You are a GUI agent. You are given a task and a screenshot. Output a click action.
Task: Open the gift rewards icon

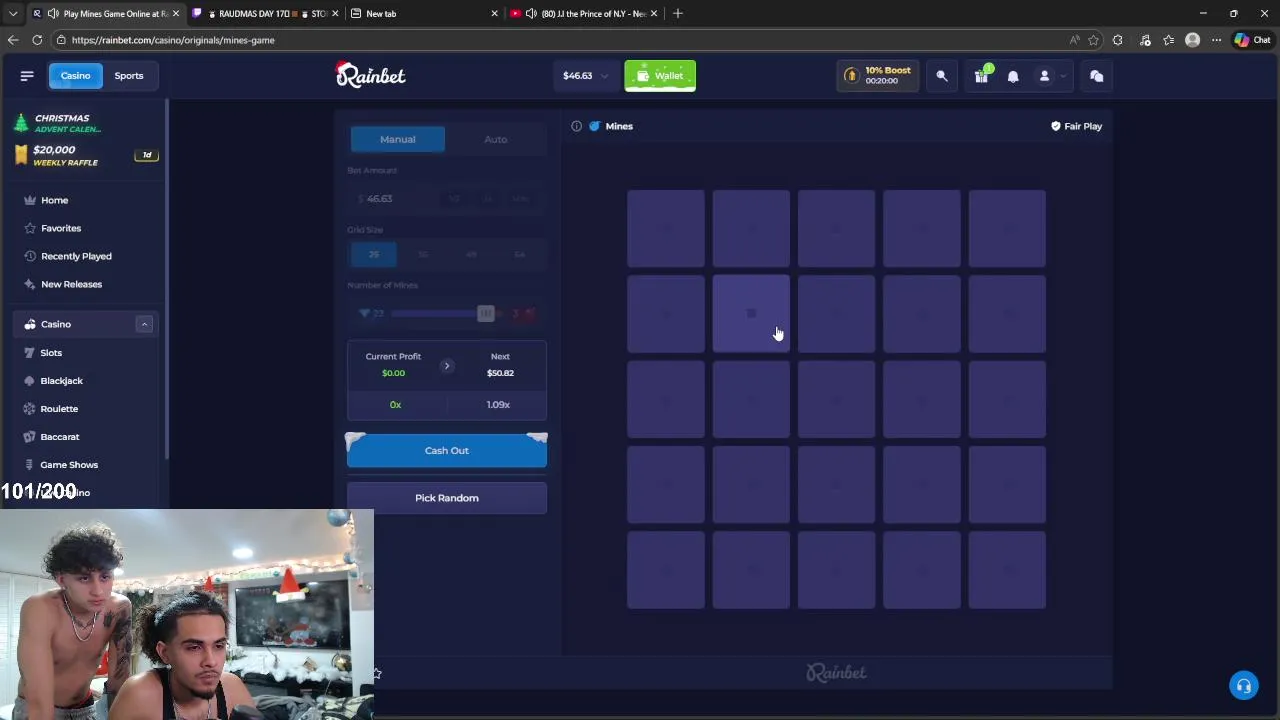click(981, 76)
